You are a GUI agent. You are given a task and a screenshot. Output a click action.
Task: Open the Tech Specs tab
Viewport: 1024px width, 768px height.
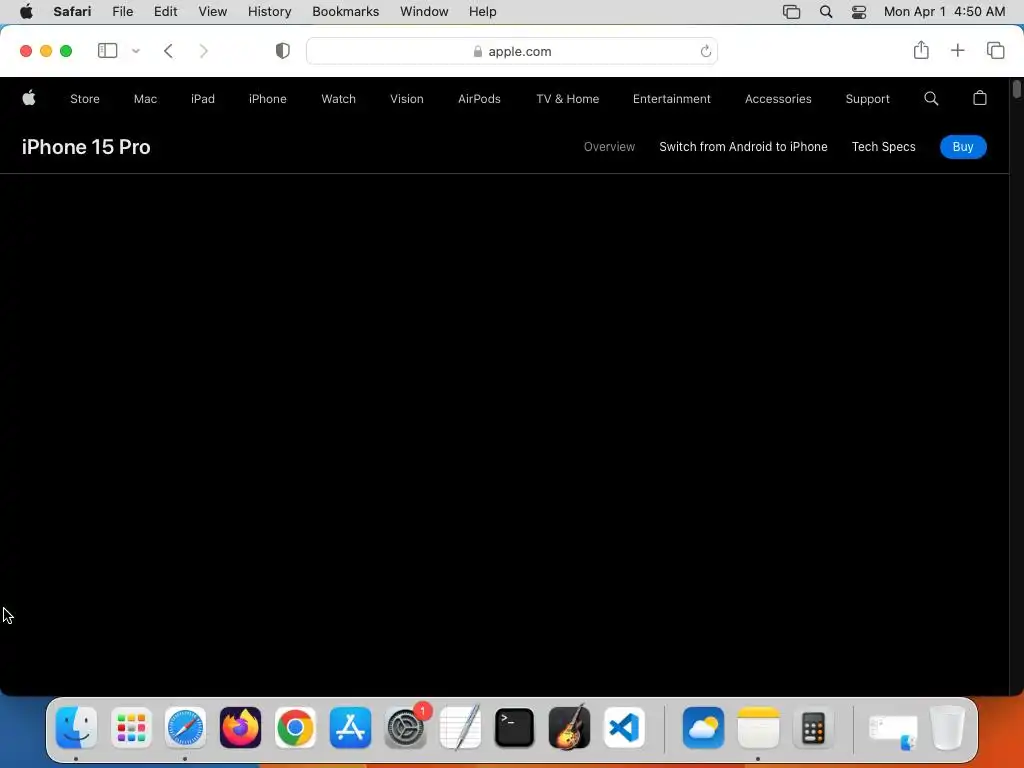coord(884,147)
